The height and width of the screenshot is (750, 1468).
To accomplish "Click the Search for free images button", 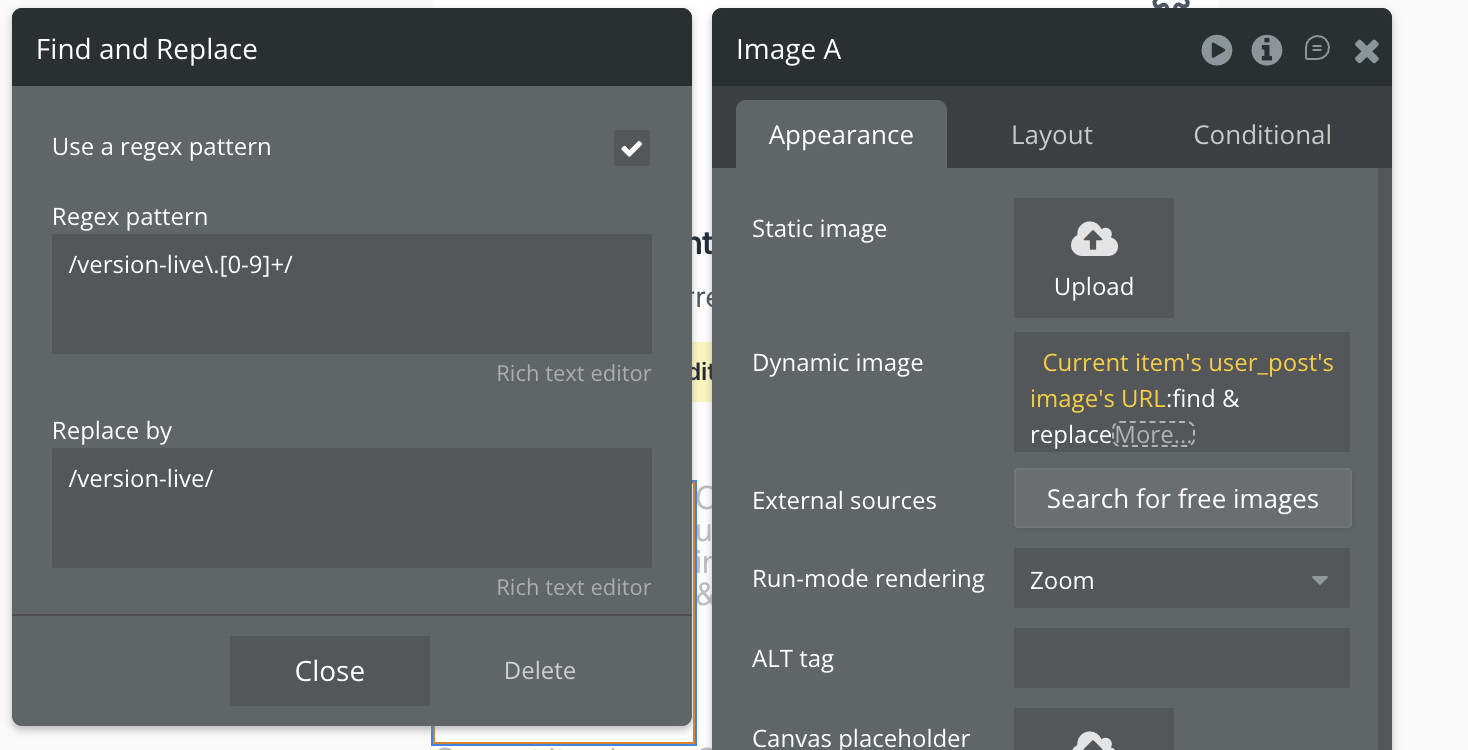I will 1182,498.
